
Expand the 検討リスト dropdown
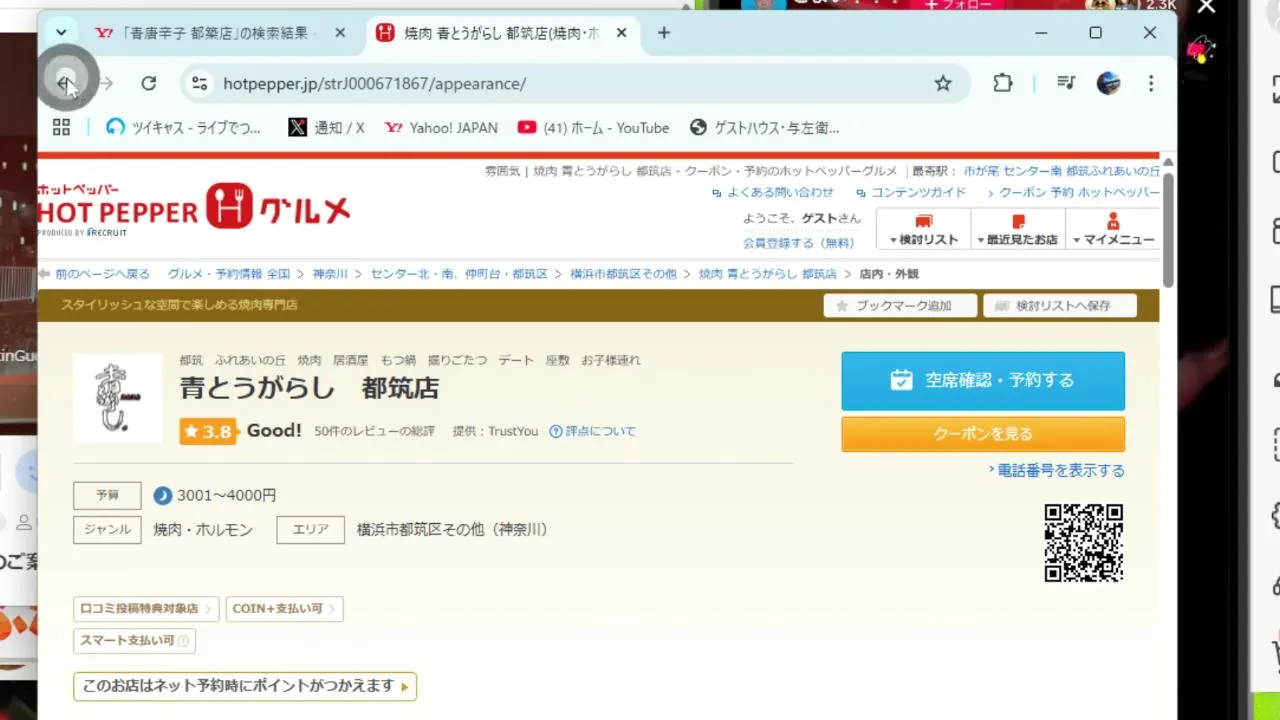(x=923, y=230)
